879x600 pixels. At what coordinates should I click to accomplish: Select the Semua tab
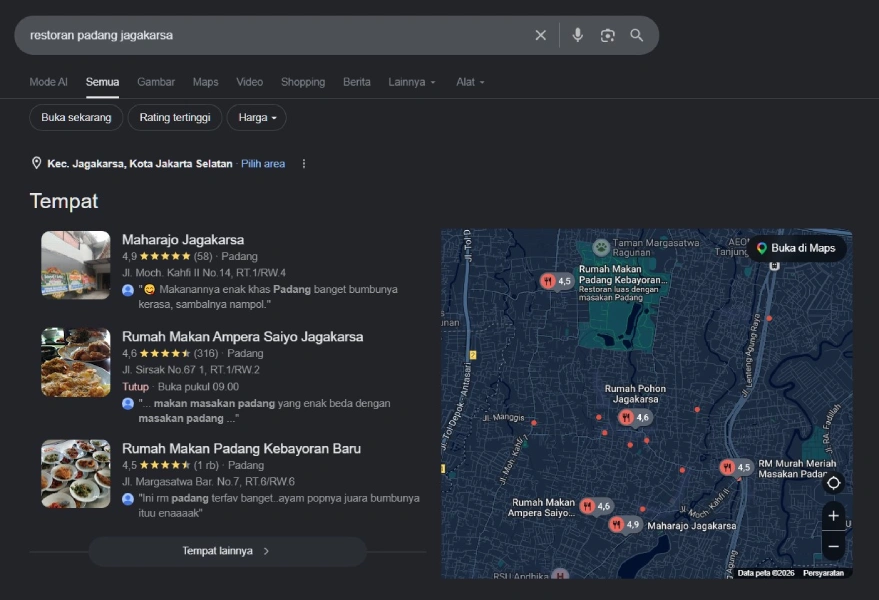[102, 82]
